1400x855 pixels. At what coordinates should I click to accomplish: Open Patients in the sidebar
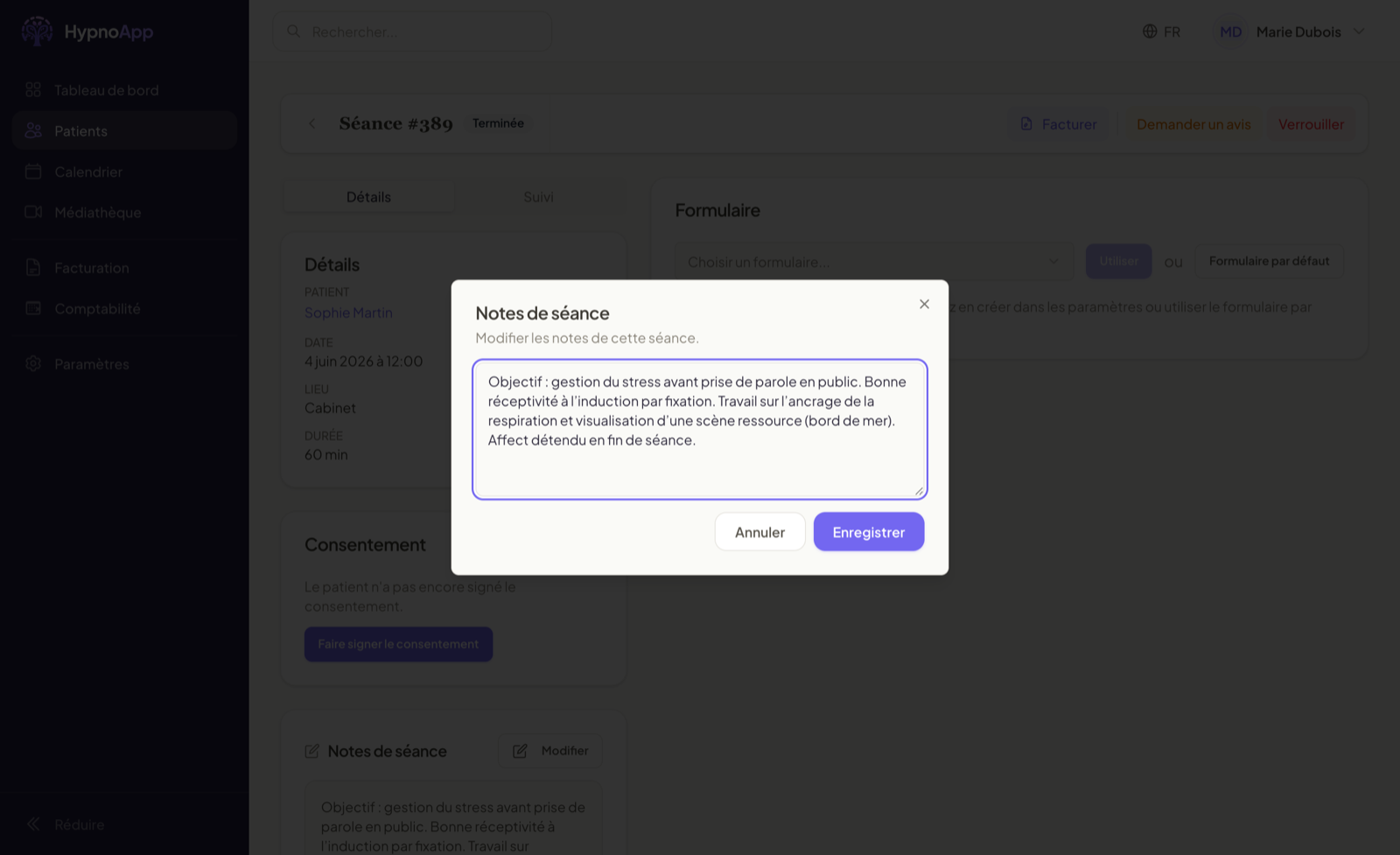124,130
